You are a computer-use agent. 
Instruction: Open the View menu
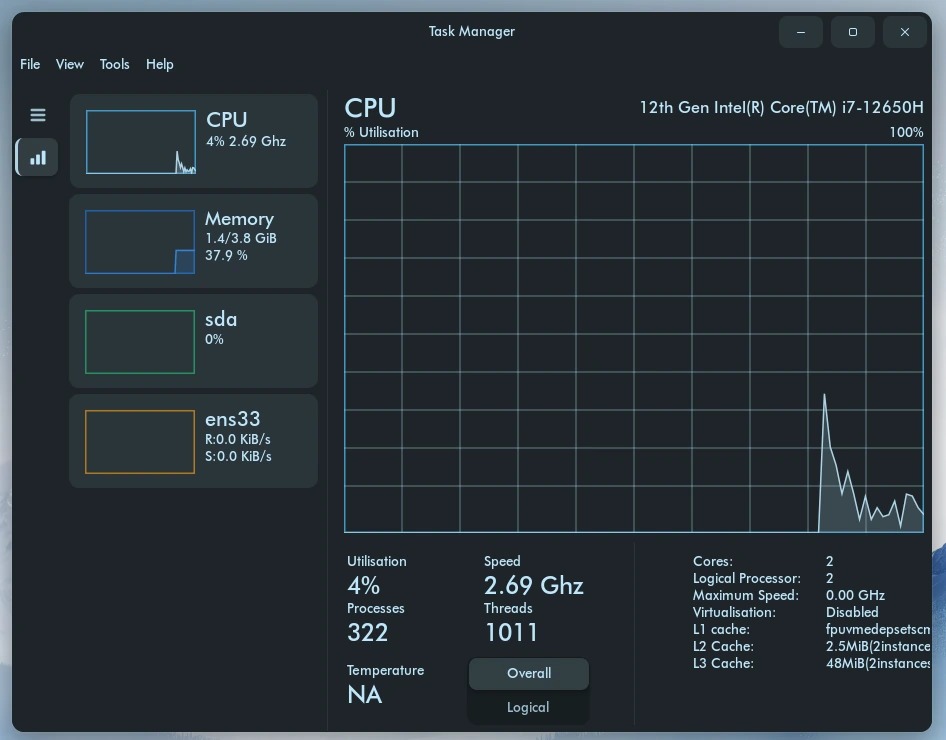tap(70, 64)
